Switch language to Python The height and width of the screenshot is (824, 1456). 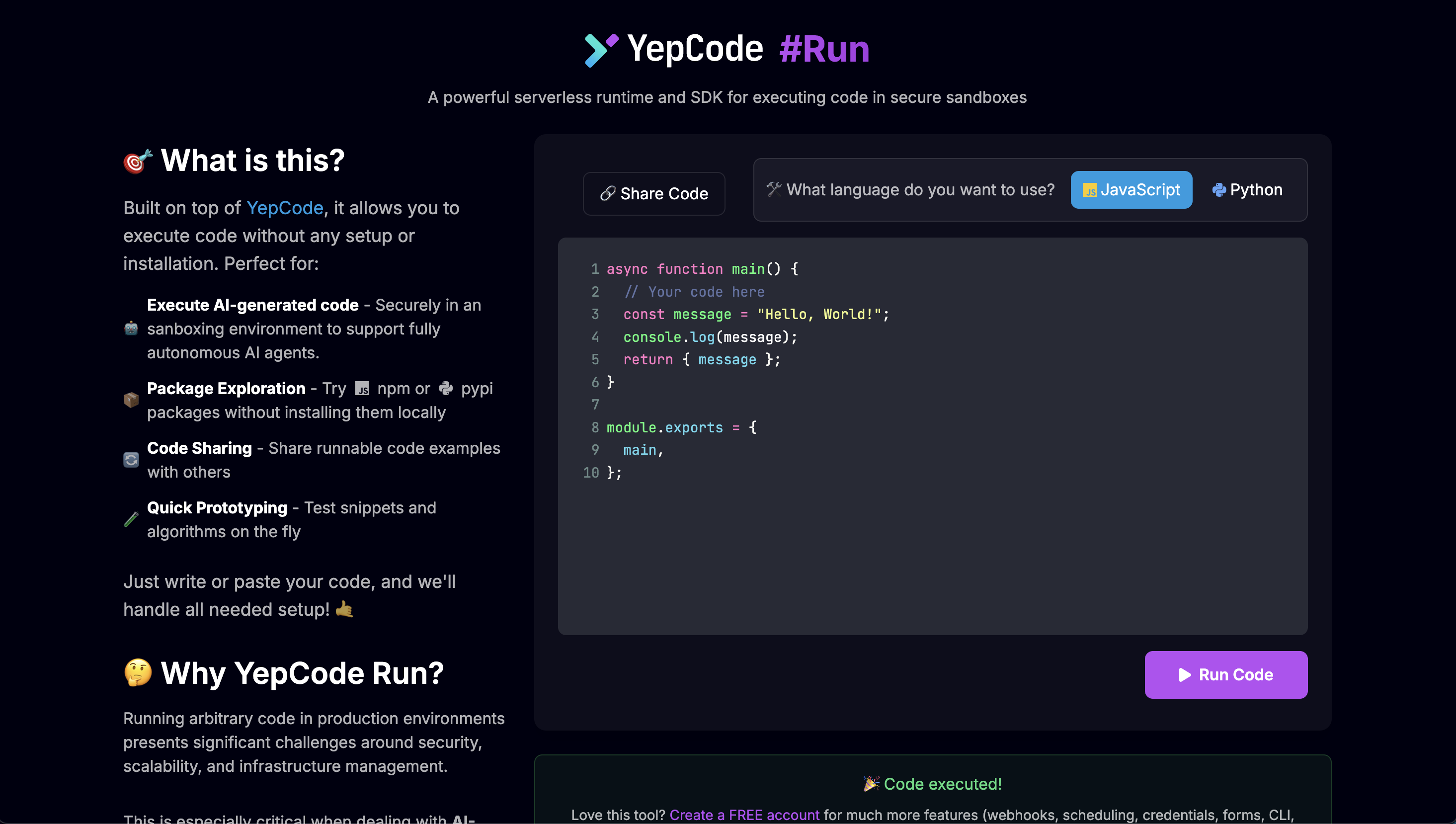[x=1247, y=190]
